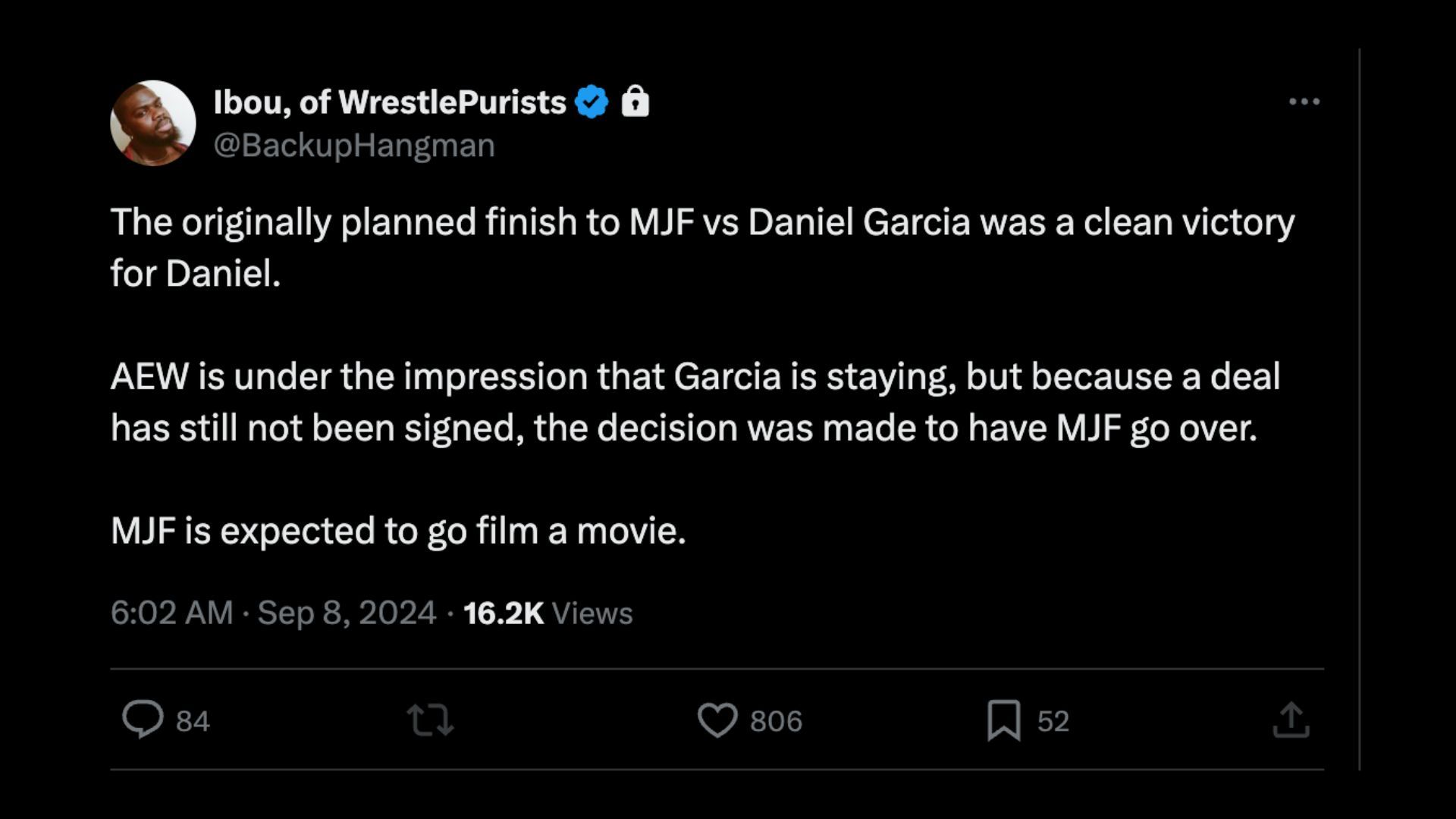Click the 6:02 AM timestamp

point(171,613)
